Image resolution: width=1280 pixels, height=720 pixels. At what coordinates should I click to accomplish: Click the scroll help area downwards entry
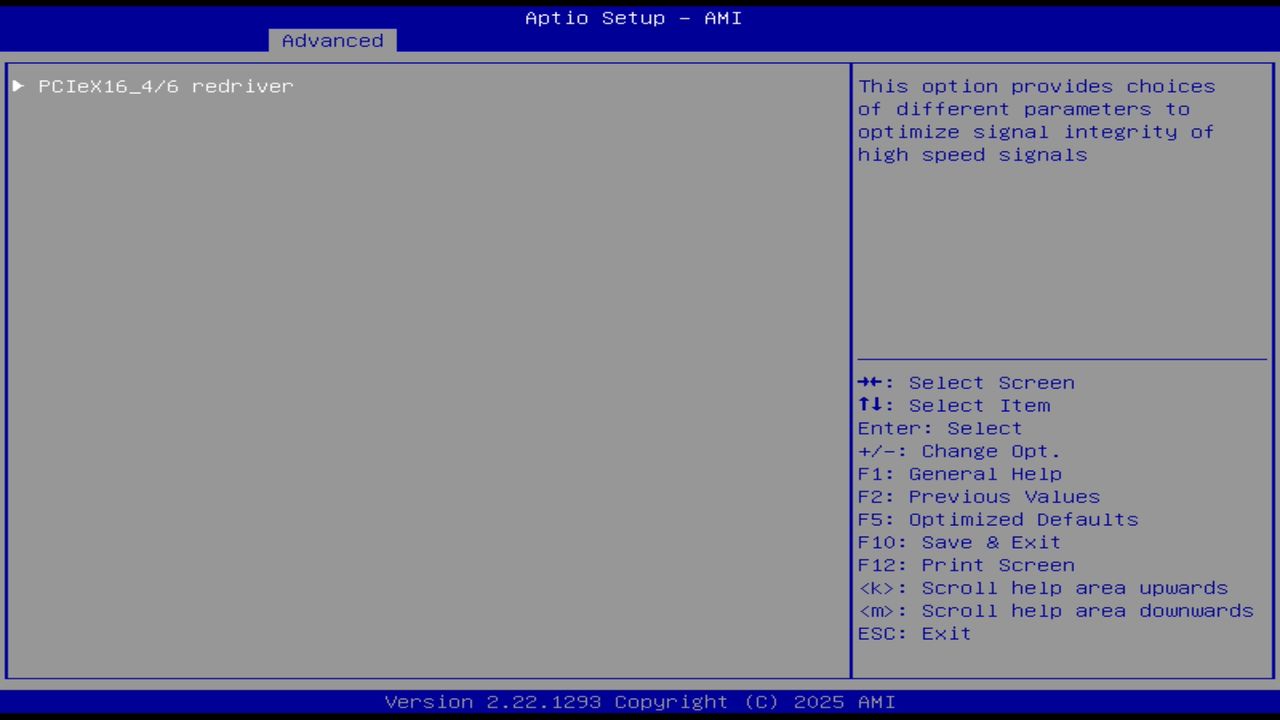[x=1055, y=610]
